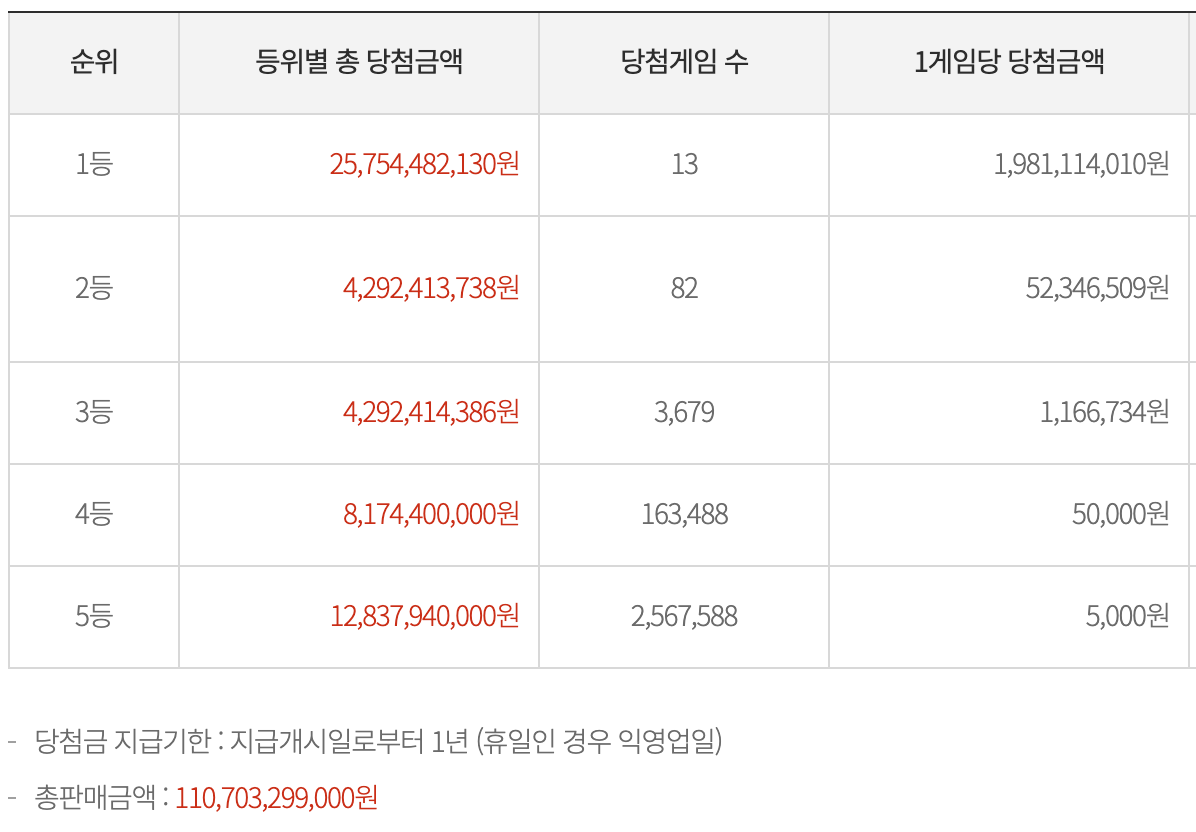Select the 2등 rank cell

(x=94, y=288)
